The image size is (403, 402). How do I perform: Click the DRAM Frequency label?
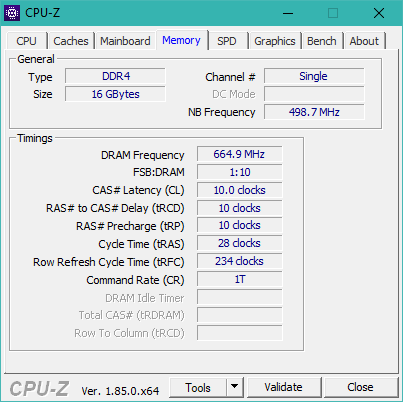[142, 155]
